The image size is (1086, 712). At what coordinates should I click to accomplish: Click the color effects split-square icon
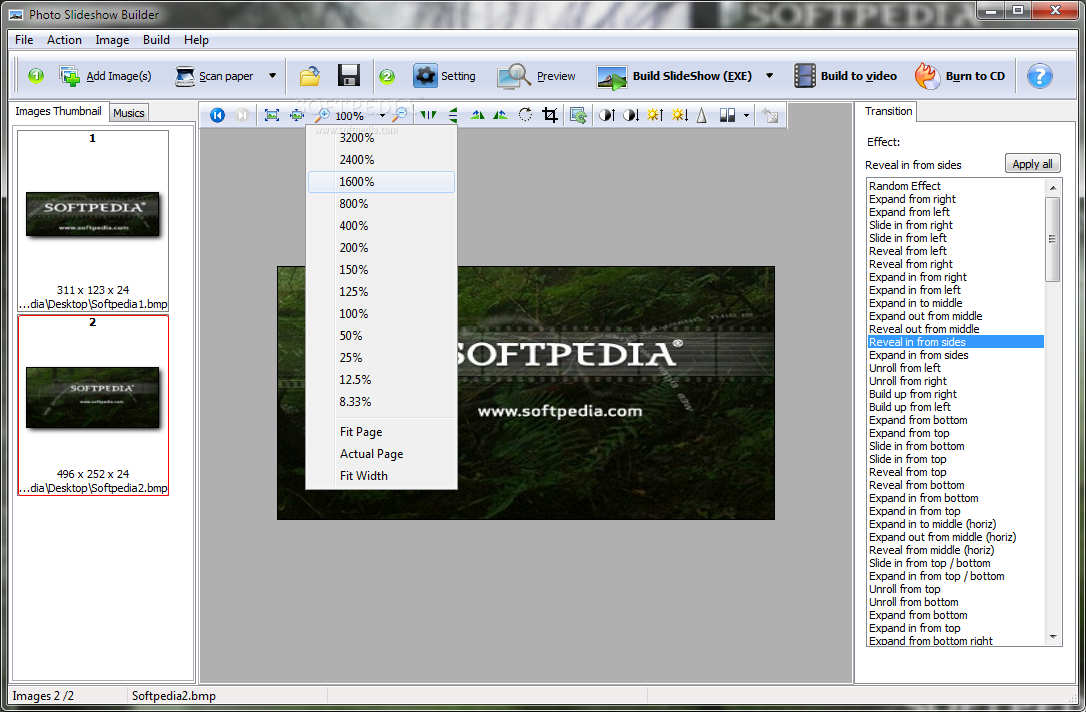(x=727, y=115)
